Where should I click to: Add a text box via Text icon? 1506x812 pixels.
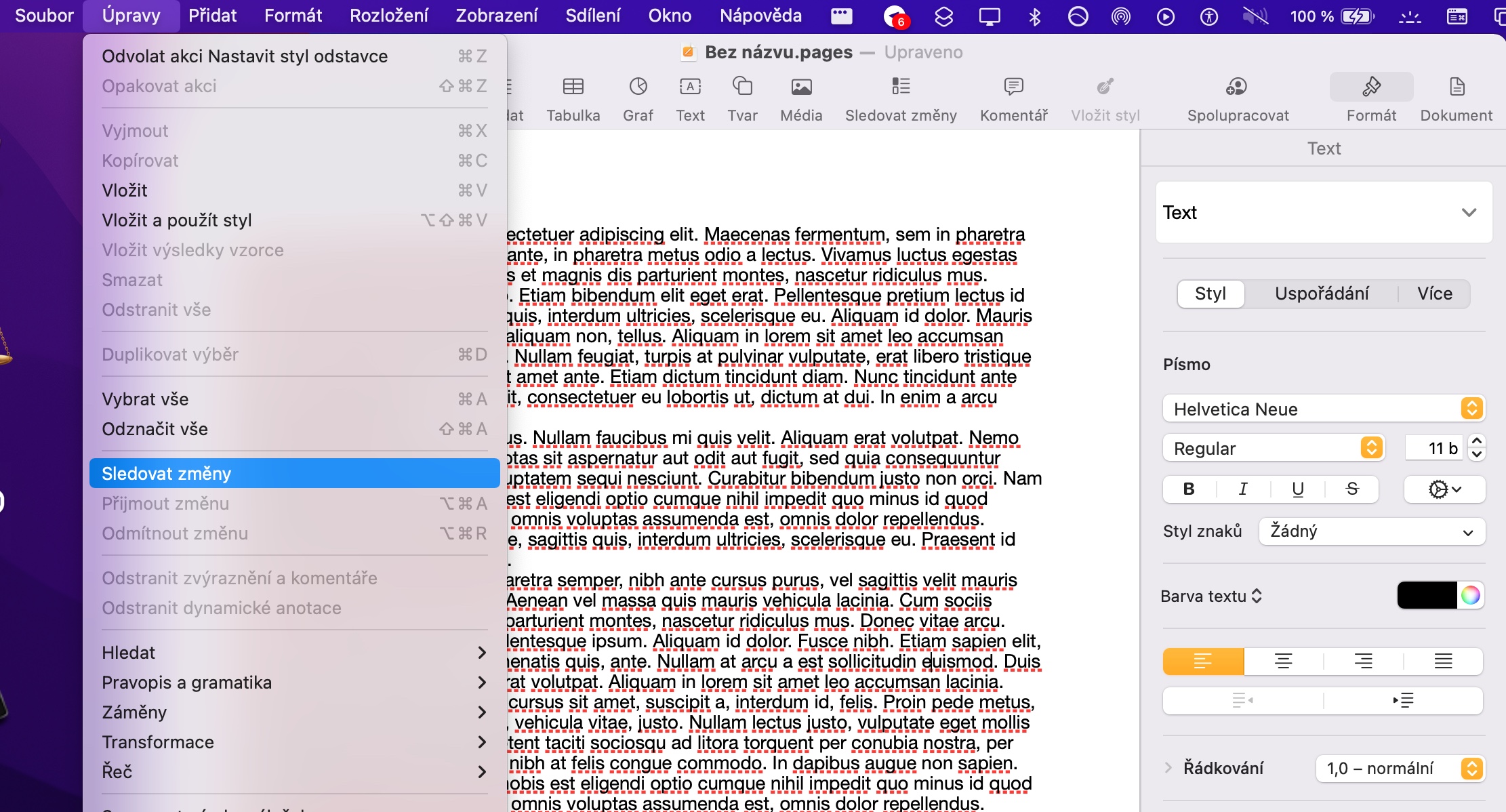pyautogui.click(x=690, y=87)
